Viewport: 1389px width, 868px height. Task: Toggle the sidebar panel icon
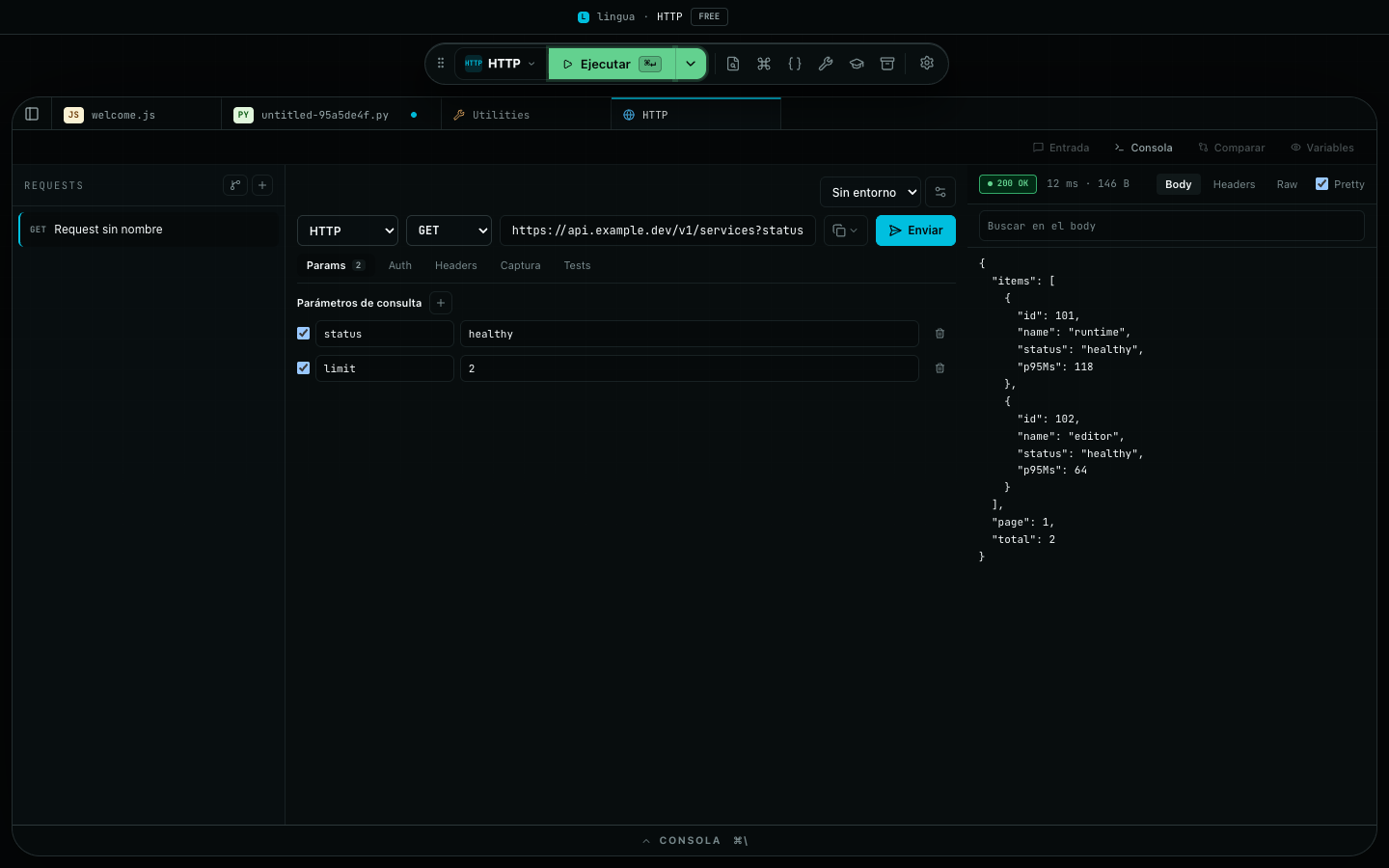(x=32, y=114)
